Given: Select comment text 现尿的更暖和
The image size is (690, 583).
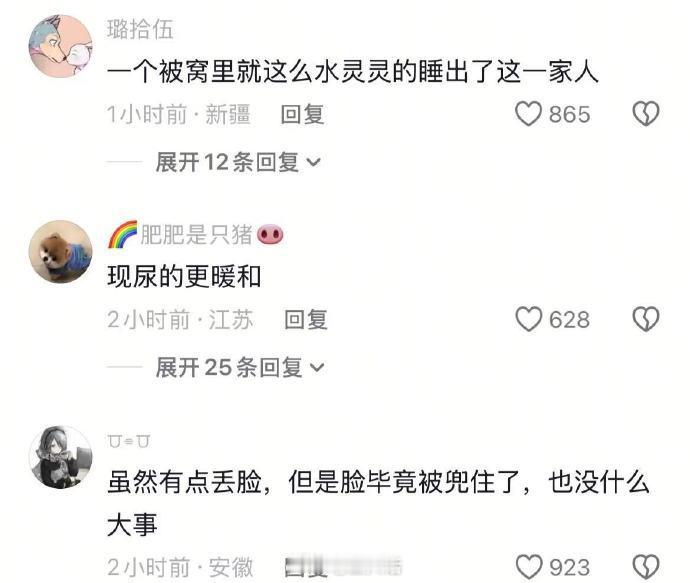Looking at the screenshot, I should (x=184, y=276).
